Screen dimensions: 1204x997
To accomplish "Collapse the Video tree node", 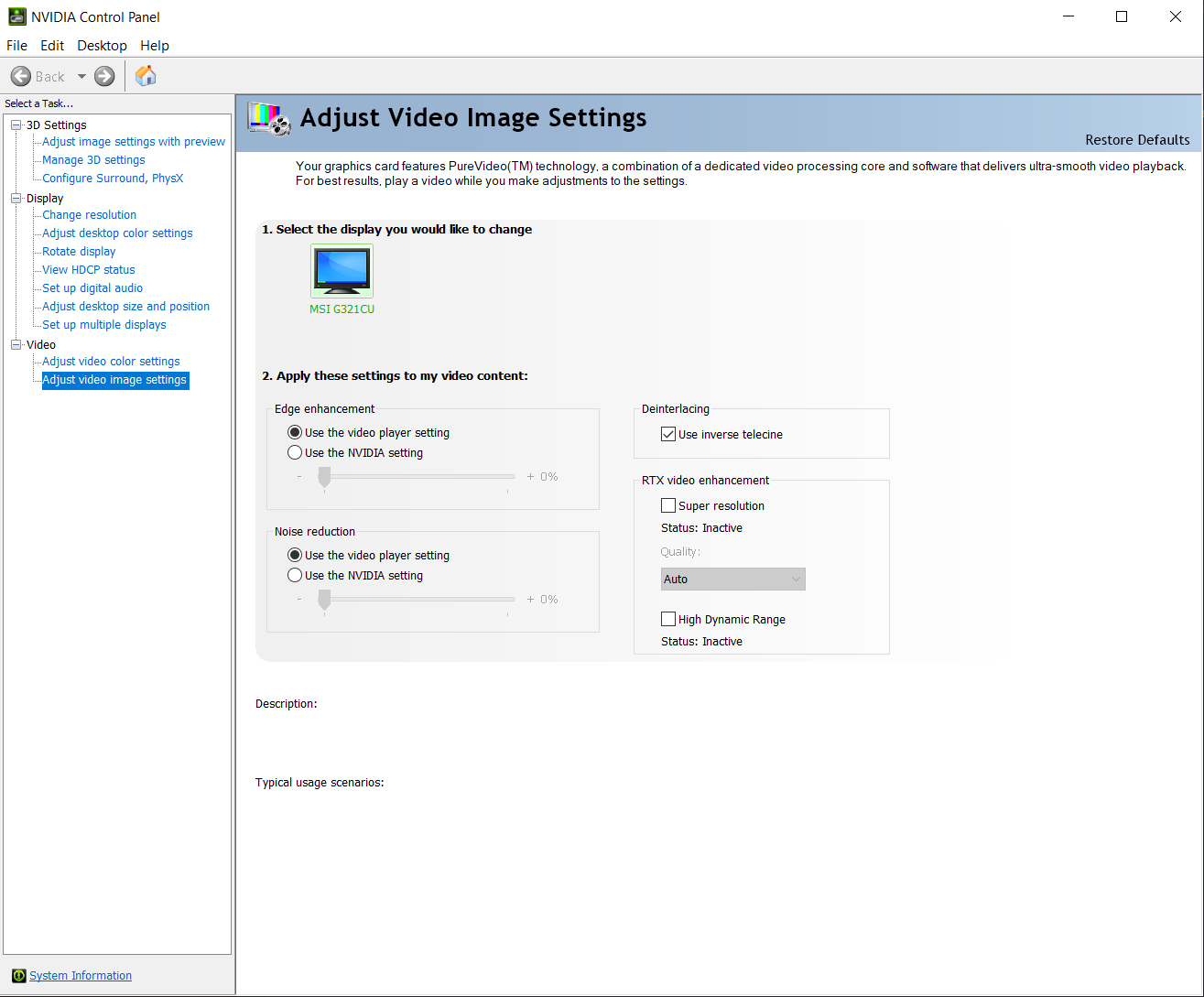I will pos(16,344).
